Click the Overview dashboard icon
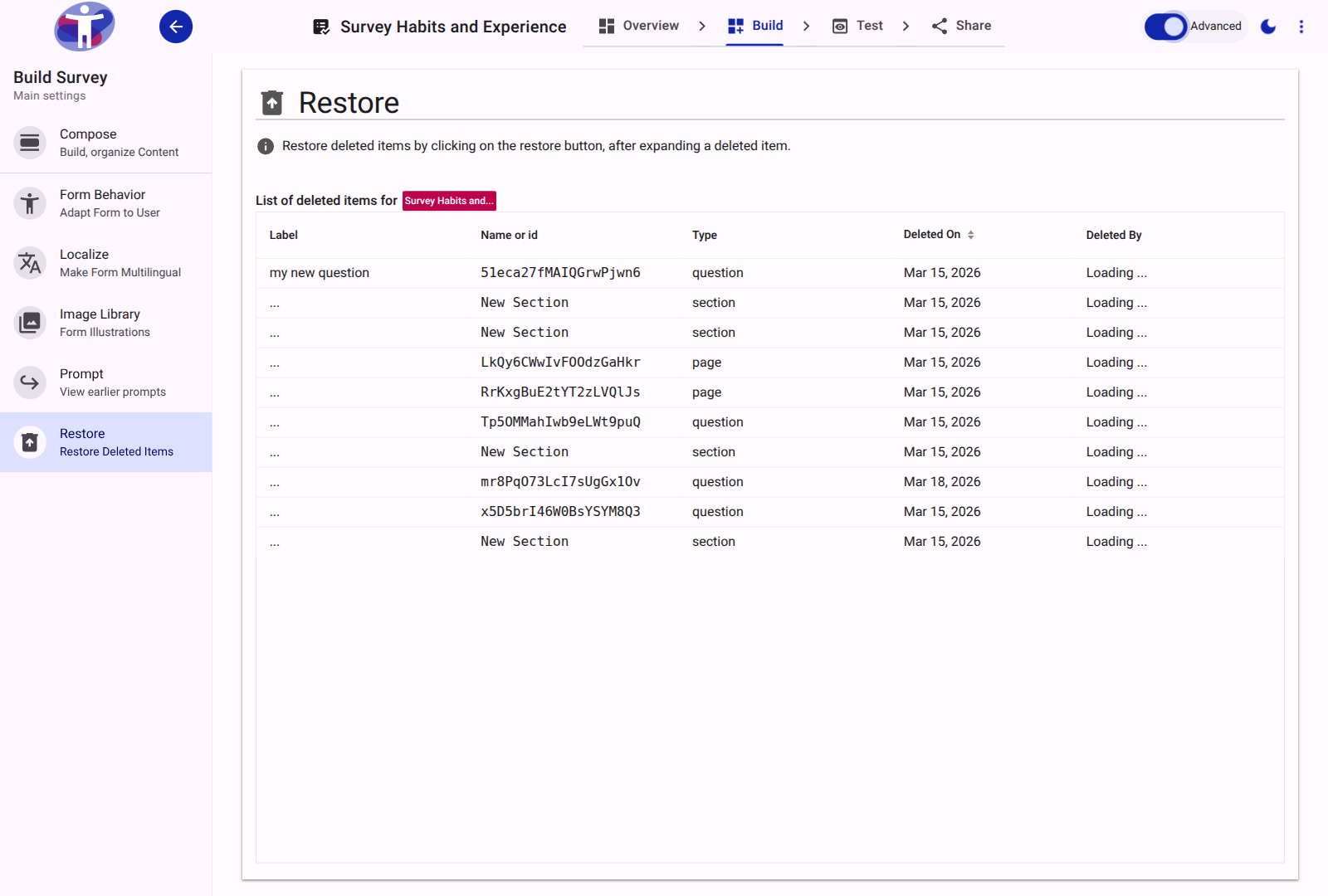This screenshot has height=896, width=1328. coord(607,26)
